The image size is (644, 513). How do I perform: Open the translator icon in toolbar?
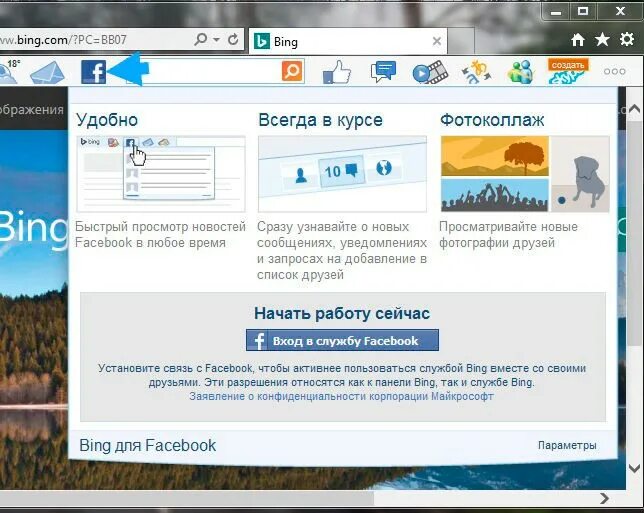[476, 72]
